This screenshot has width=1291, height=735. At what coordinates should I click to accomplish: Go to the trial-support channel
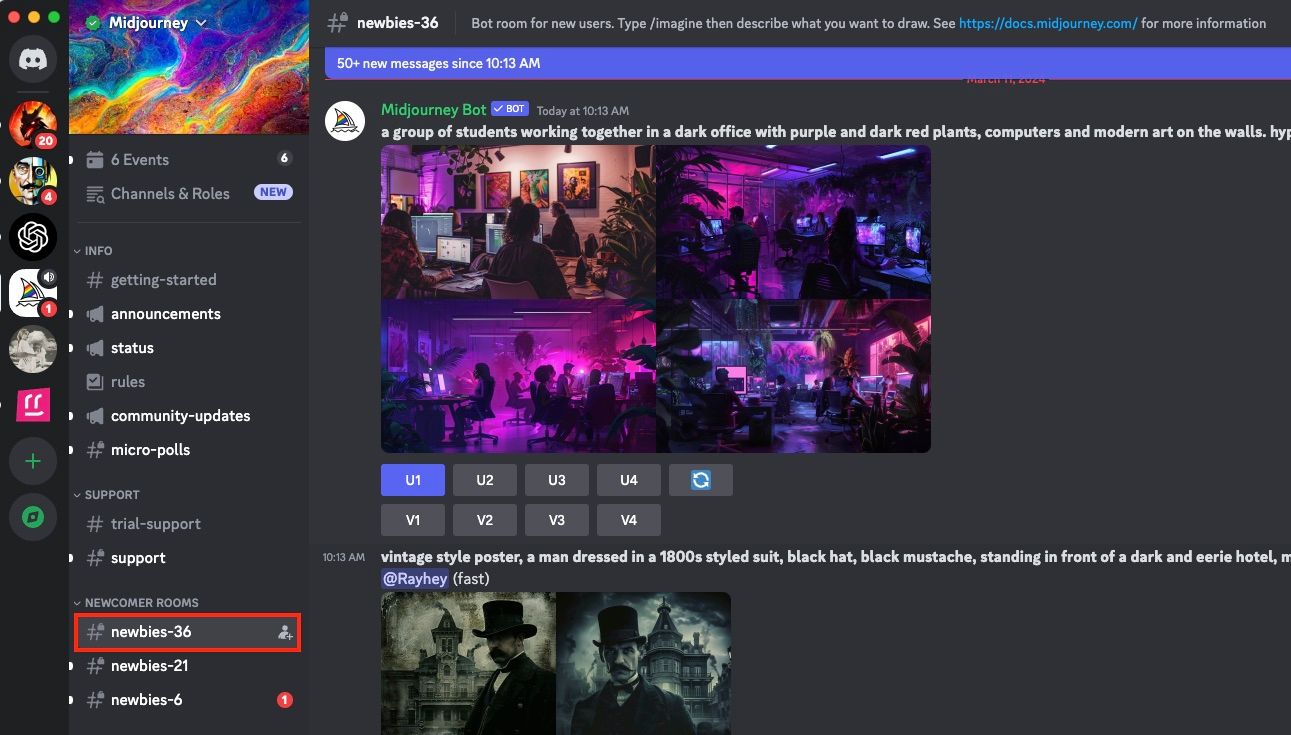(x=188, y=524)
